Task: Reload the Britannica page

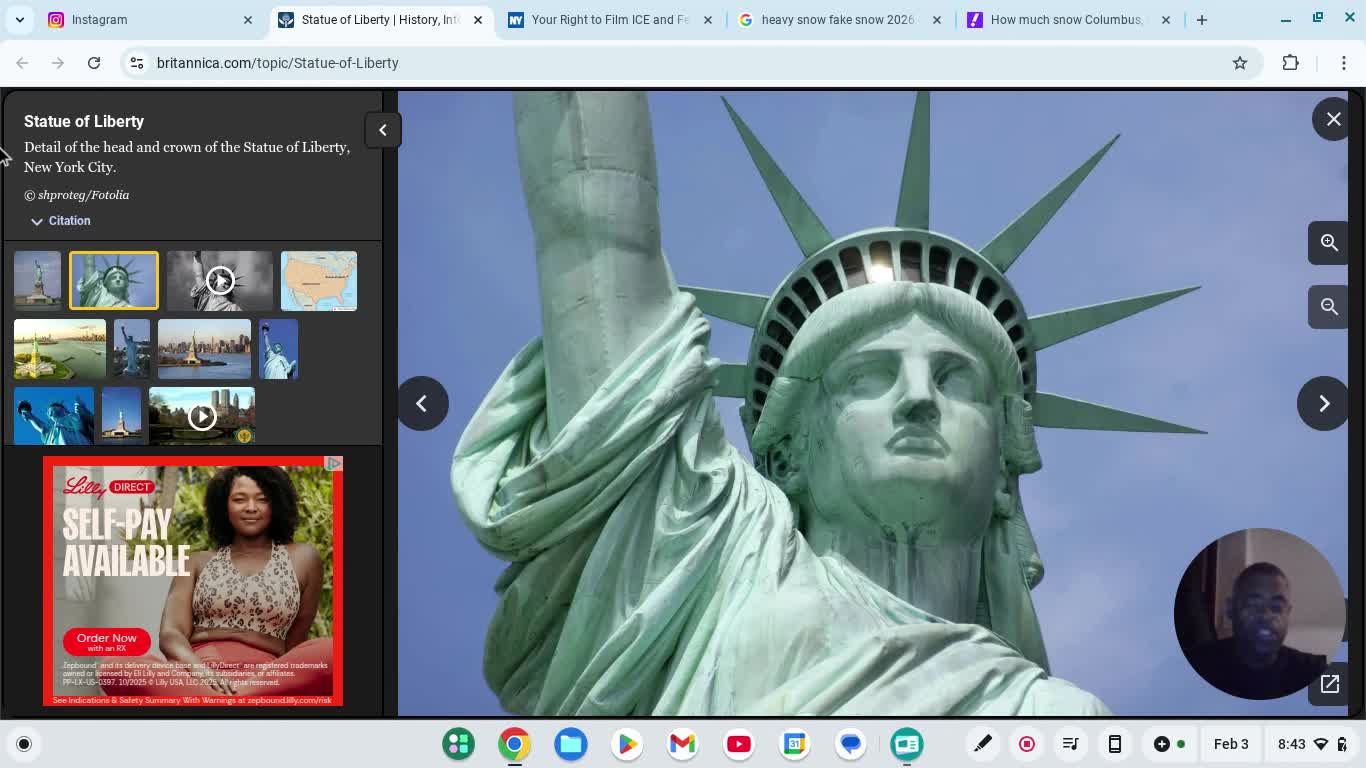Action: tap(94, 63)
